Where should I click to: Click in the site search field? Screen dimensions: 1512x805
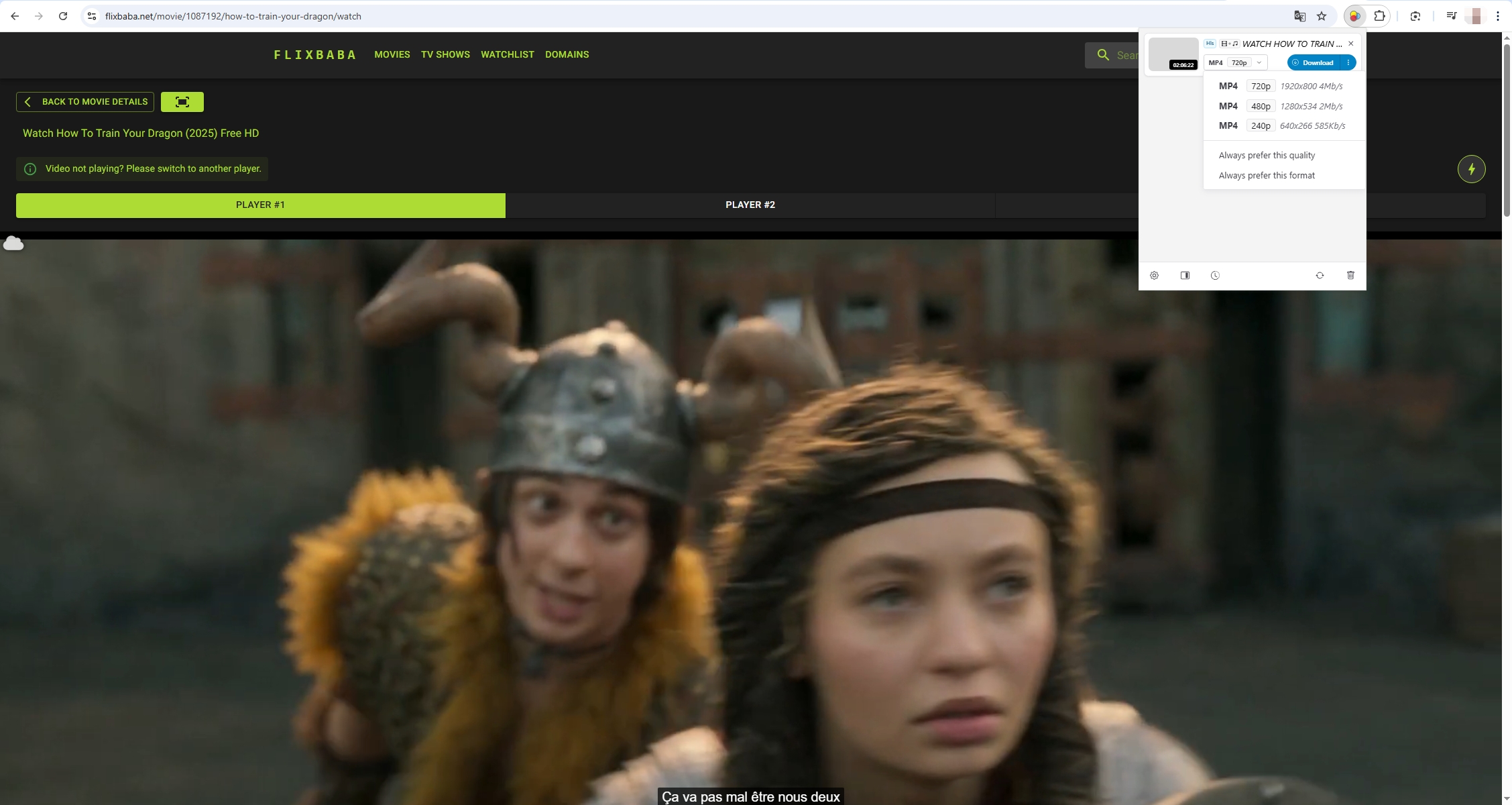1113,55
